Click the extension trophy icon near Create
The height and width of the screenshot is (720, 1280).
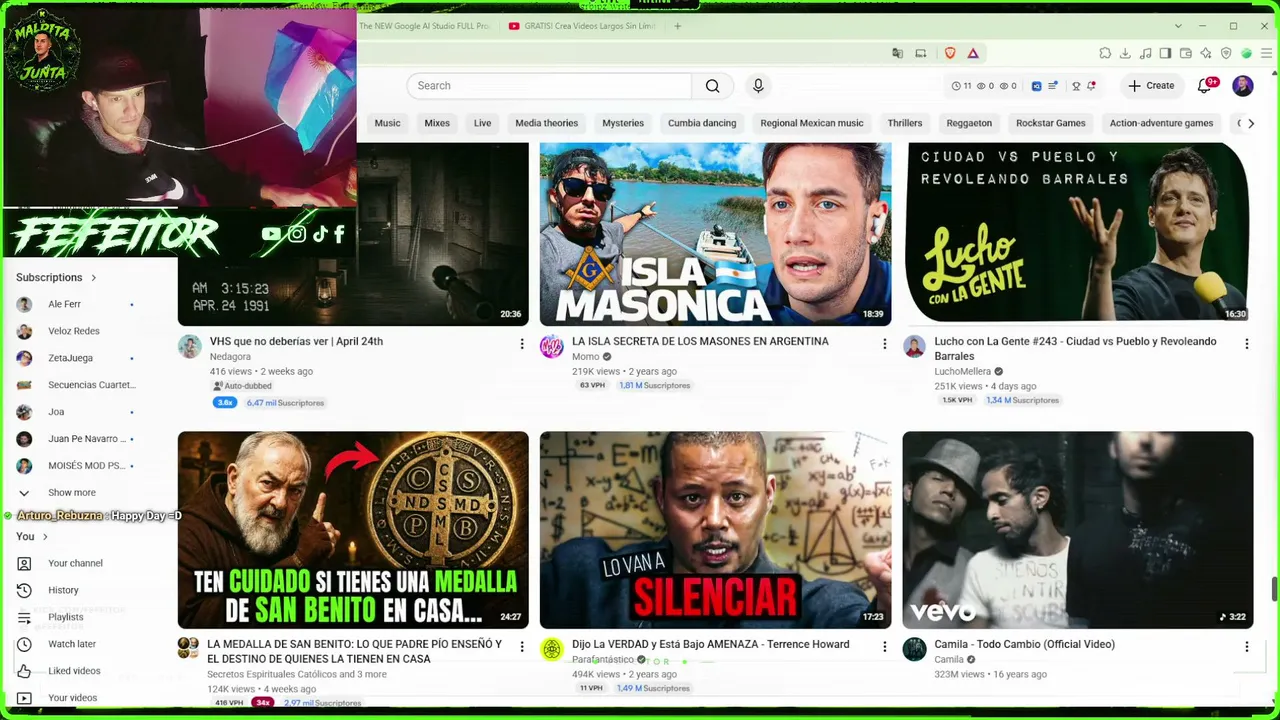click(1076, 86)
